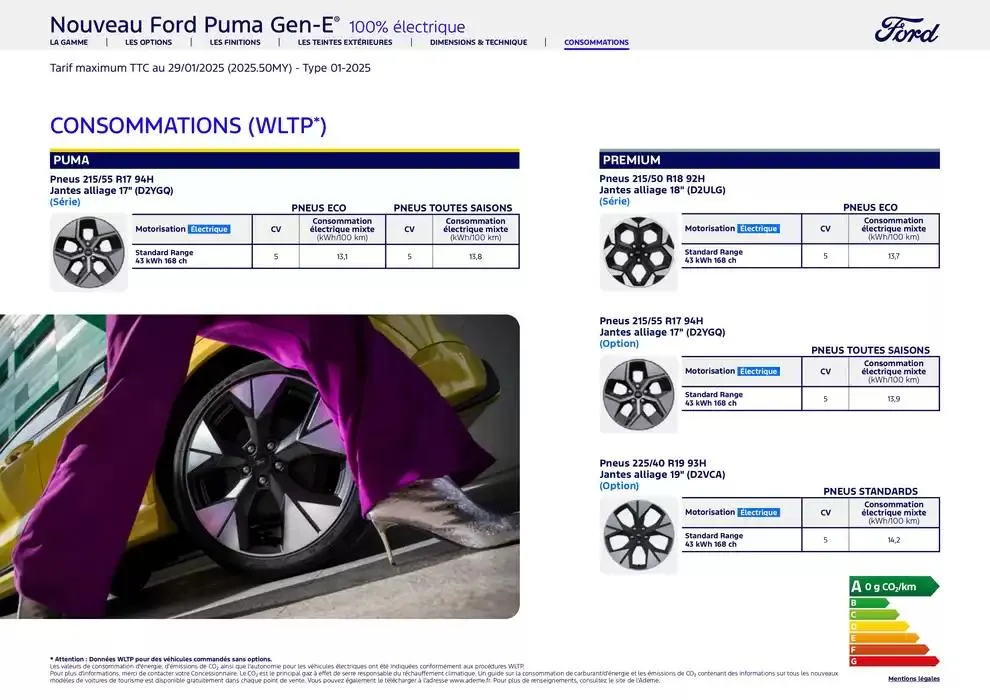This screenshot has height=700, width=990.
Task: Go to Les Finitions section
Action: (235, 43)
